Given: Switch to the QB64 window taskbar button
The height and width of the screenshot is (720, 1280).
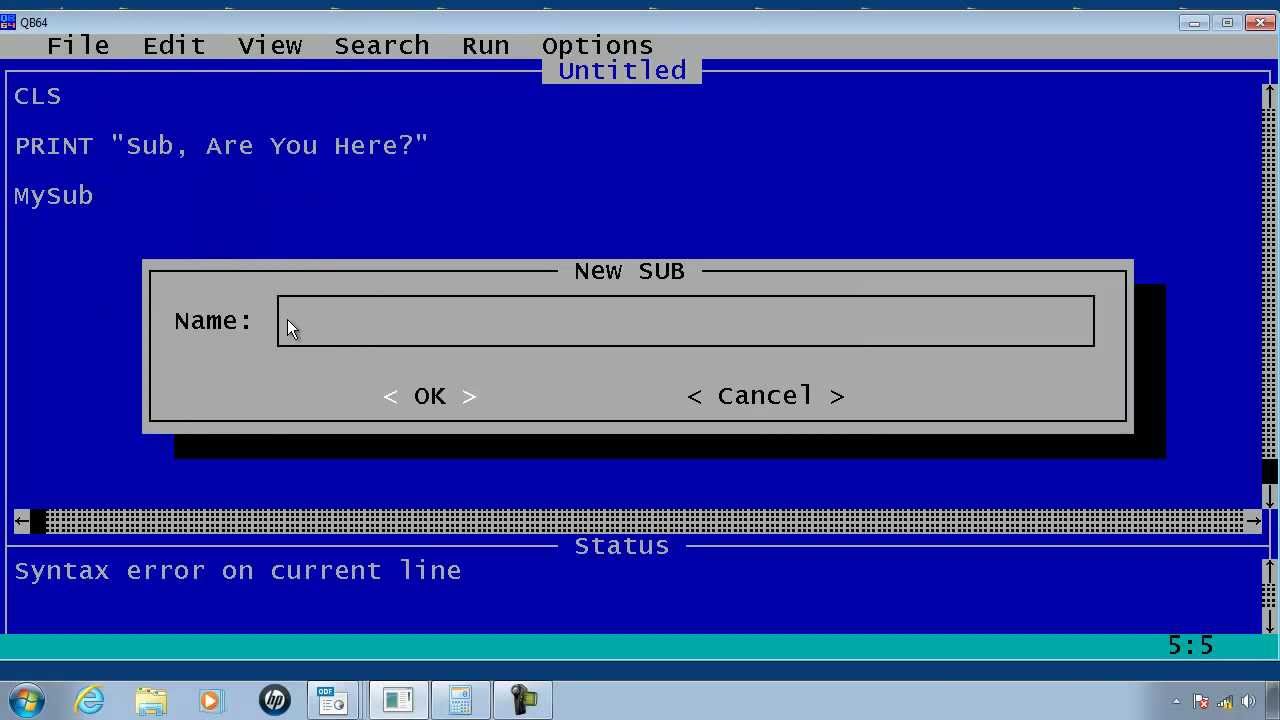Looking at the screenshot, I should [x=398, y=700].
